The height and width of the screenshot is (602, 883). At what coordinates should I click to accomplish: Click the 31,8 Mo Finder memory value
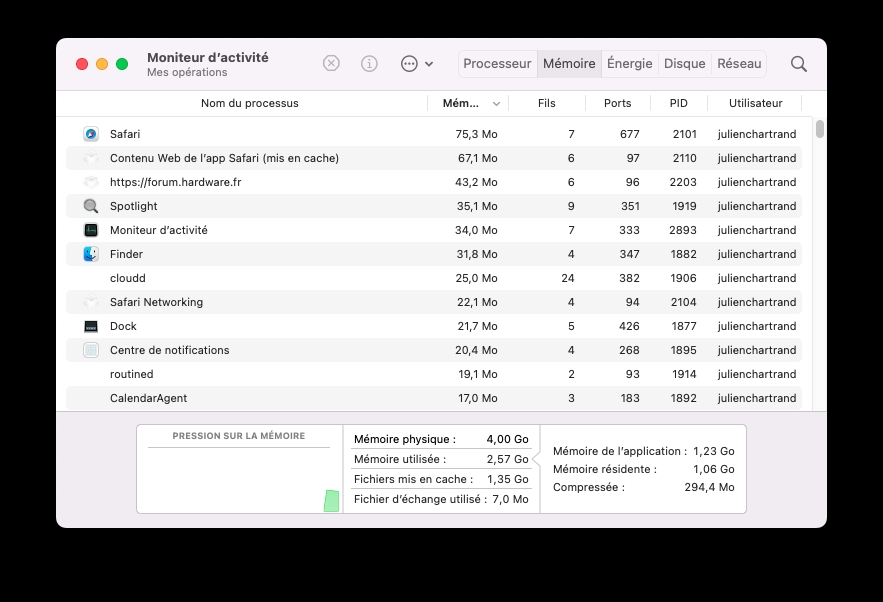click(477, 254)
